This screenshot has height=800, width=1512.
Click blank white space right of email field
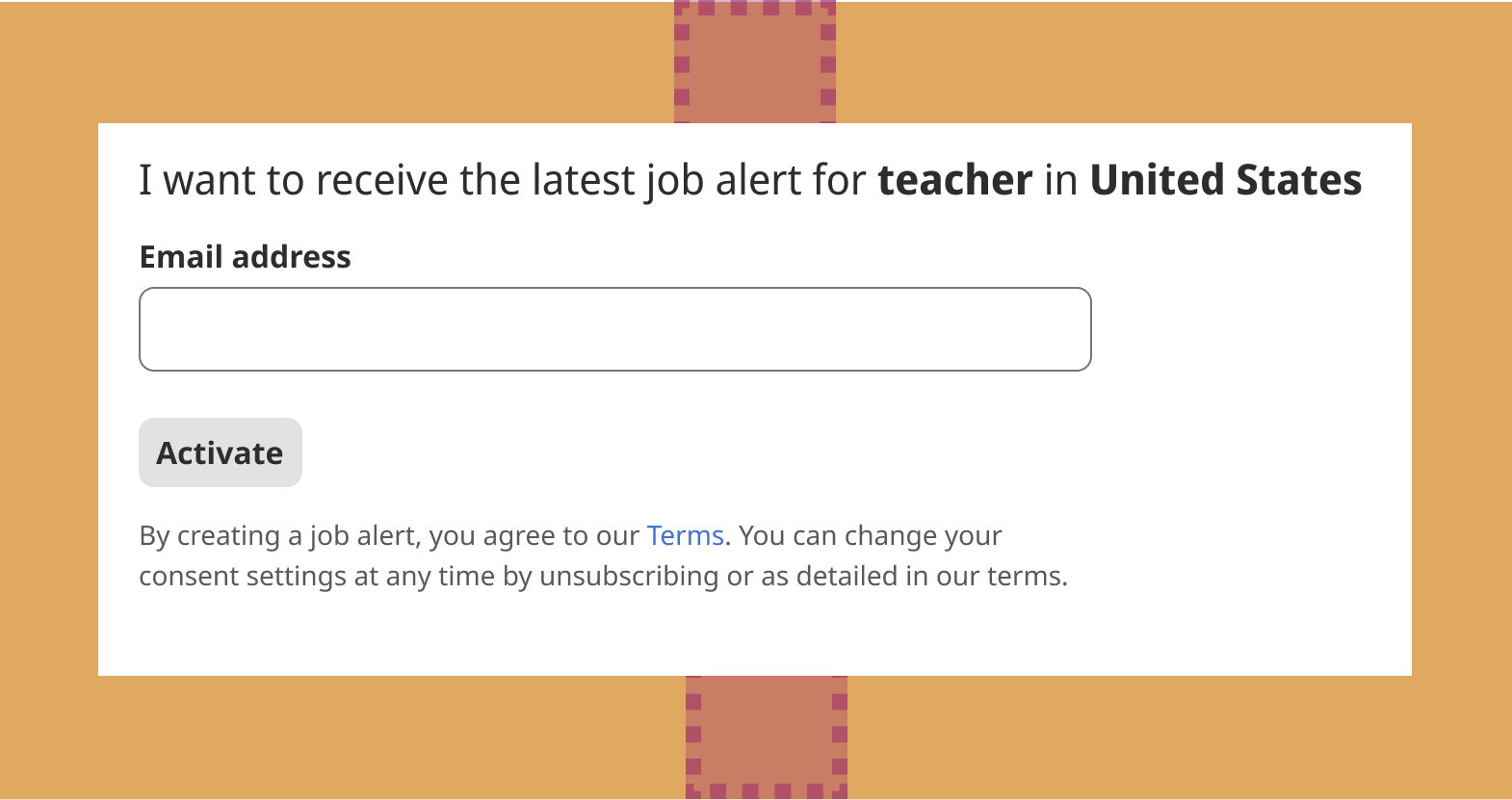tap(1250, 329)
